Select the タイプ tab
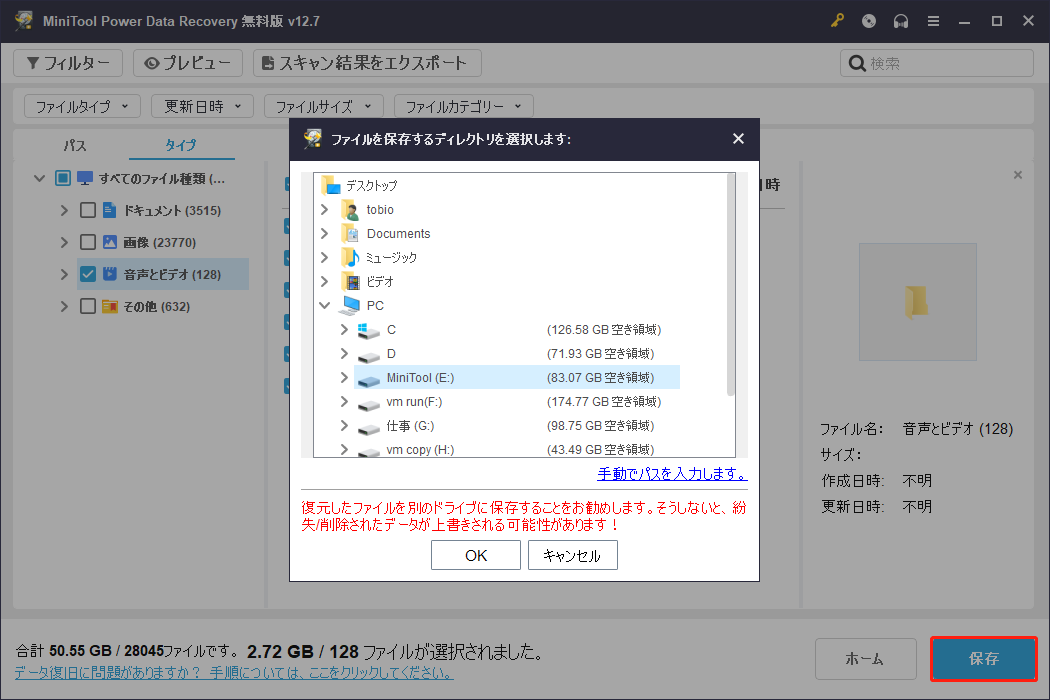Screen dimensions: 1050x700 (181, 145)
